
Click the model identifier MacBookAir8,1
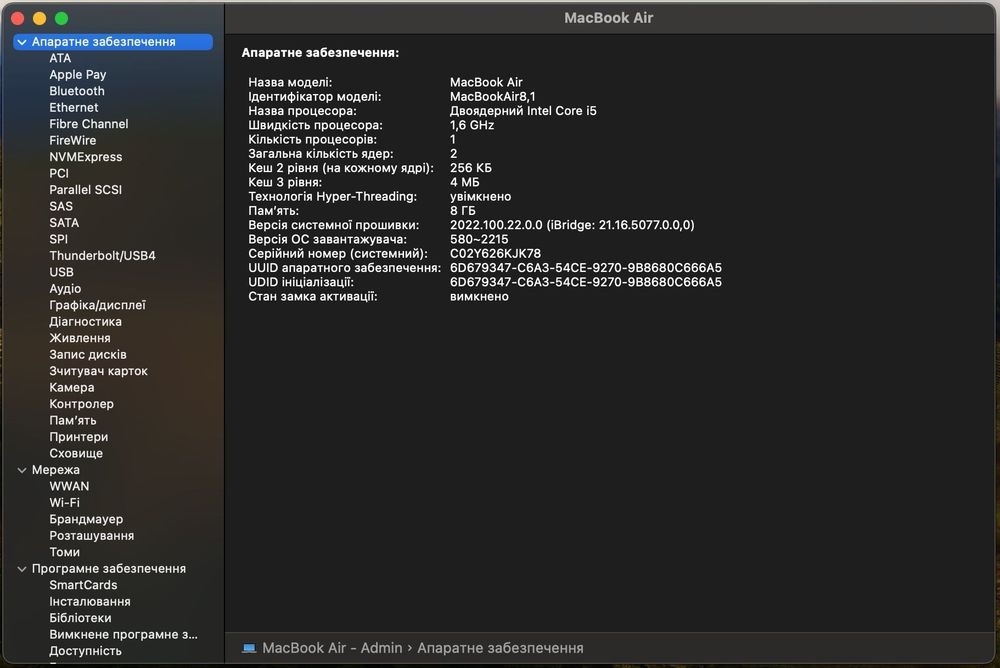pyautogui.click(x=493, y=97)
